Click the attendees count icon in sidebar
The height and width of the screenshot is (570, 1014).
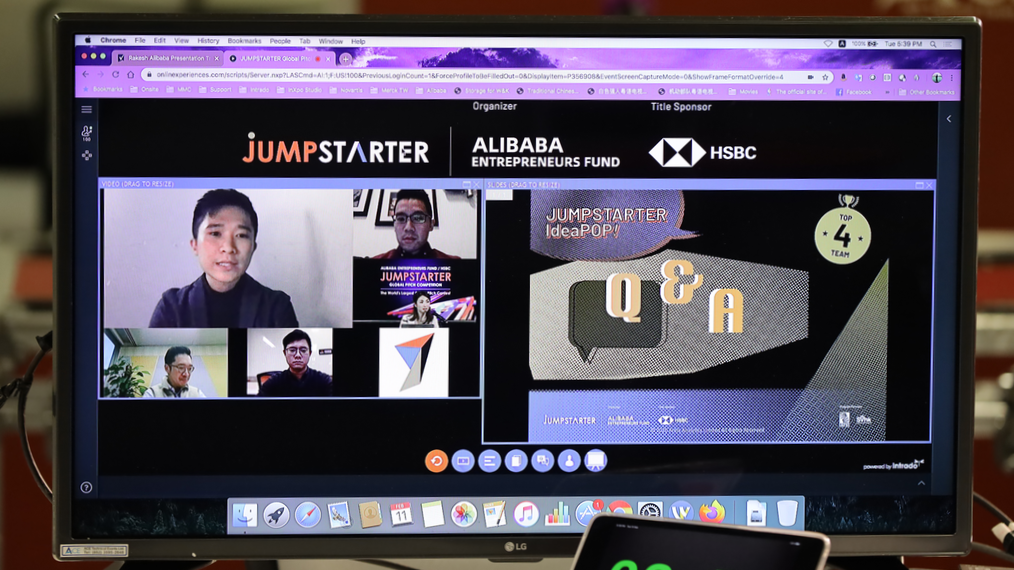coord(87,133)
